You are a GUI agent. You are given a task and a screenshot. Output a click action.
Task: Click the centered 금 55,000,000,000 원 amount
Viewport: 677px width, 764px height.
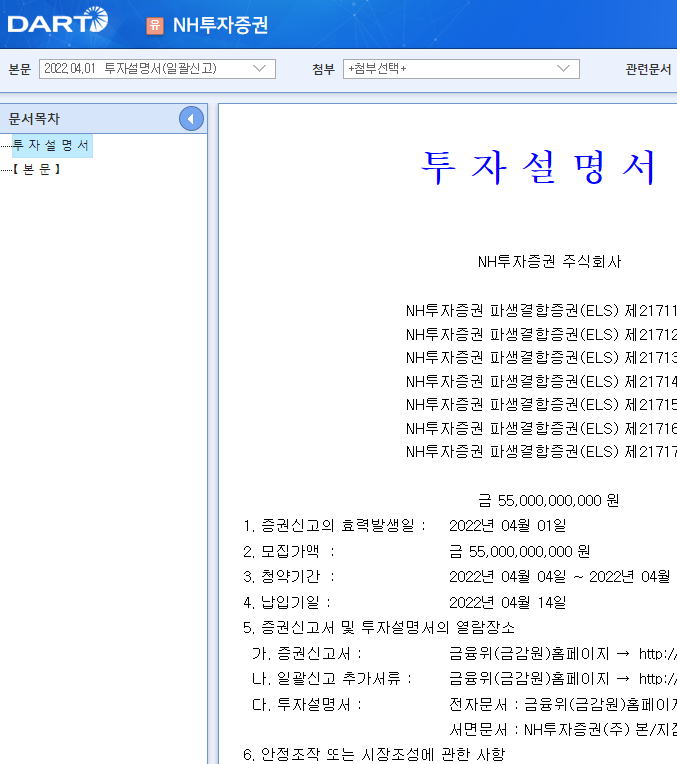pyautogui.click(x=548, y=500)
